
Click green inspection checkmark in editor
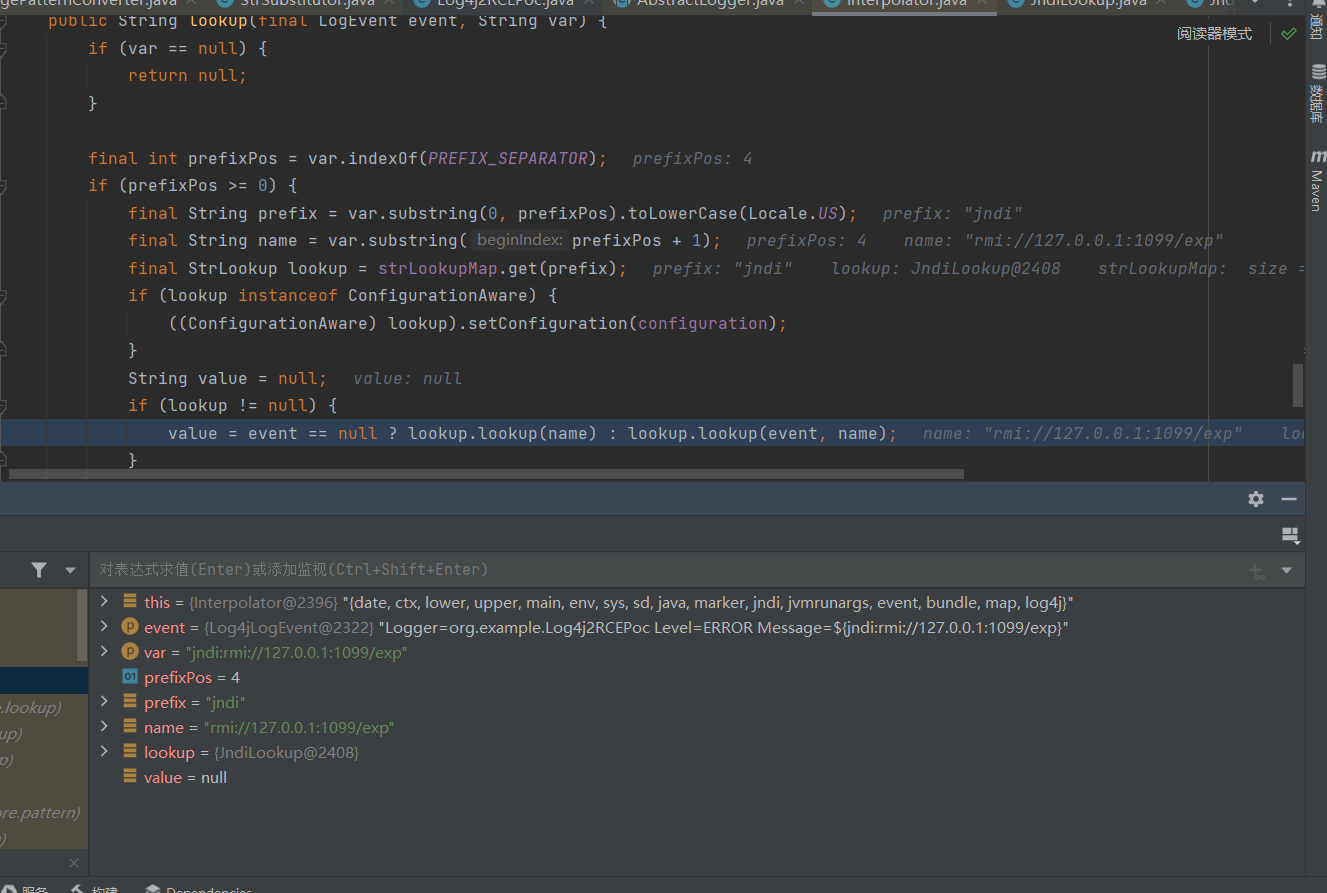click(1289, 34)
